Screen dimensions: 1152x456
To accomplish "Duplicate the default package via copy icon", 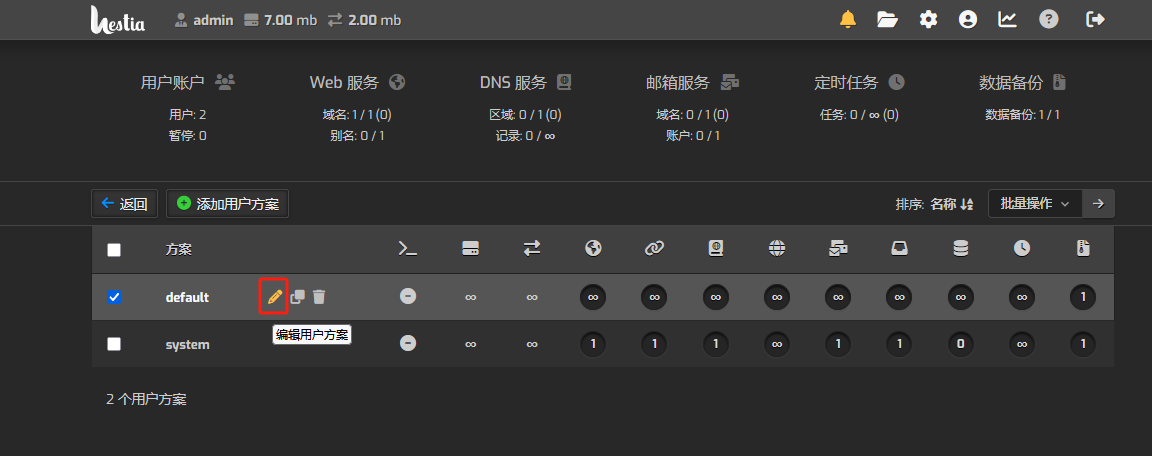I will tap(297, 297).
